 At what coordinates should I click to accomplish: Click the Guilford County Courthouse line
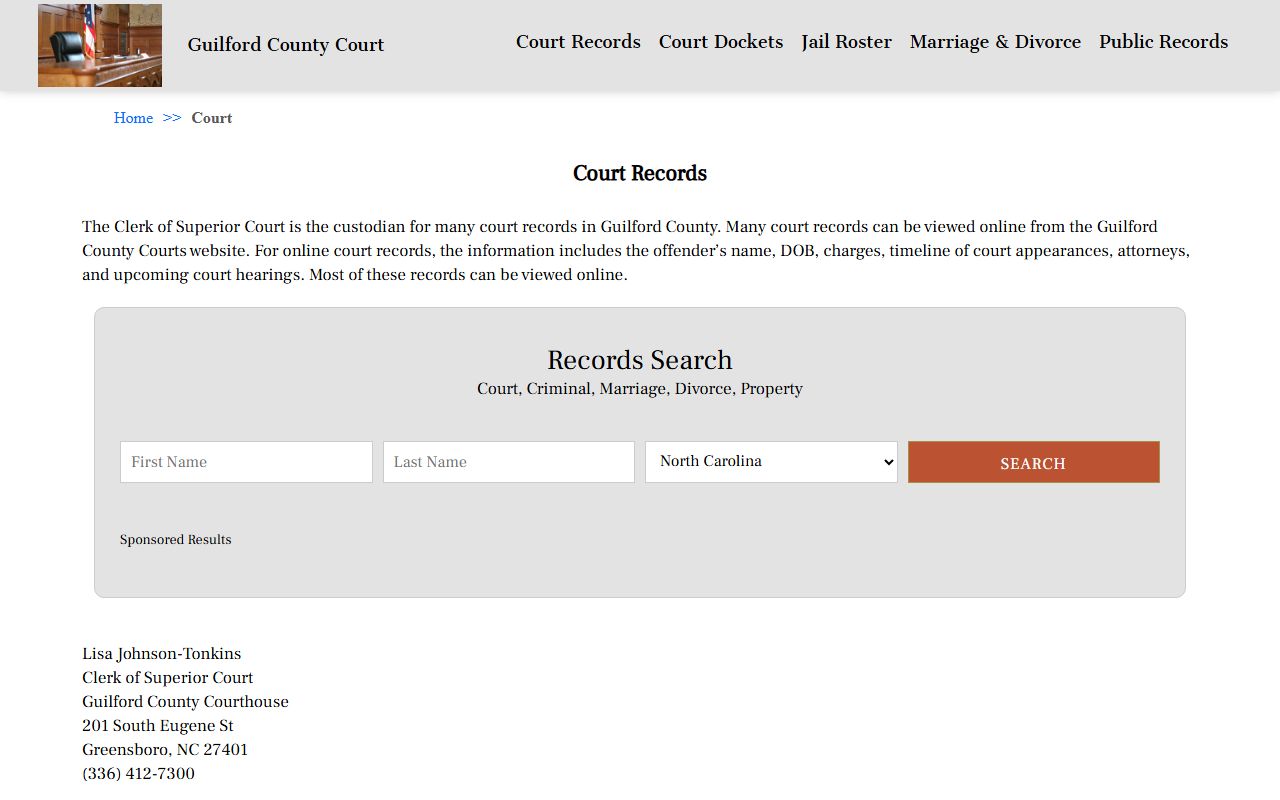185,702
